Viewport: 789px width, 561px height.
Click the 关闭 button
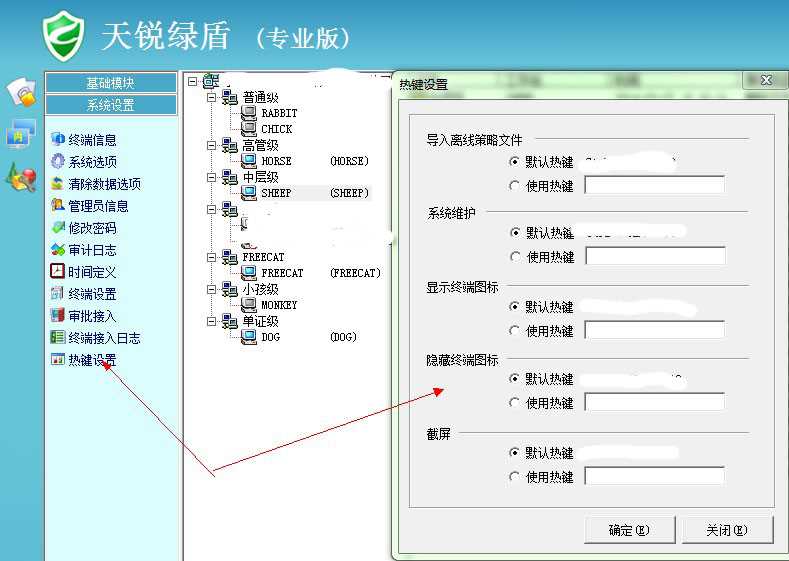pyautogui.click(x=727, y=530)
